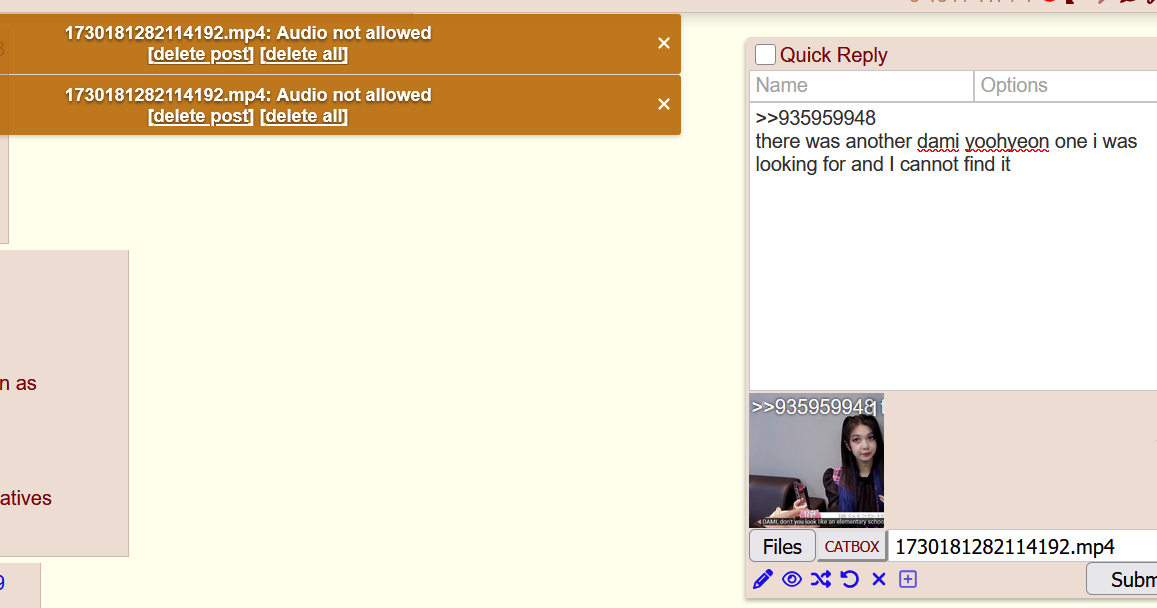Click the CATBOX upload button

[852, 546]
